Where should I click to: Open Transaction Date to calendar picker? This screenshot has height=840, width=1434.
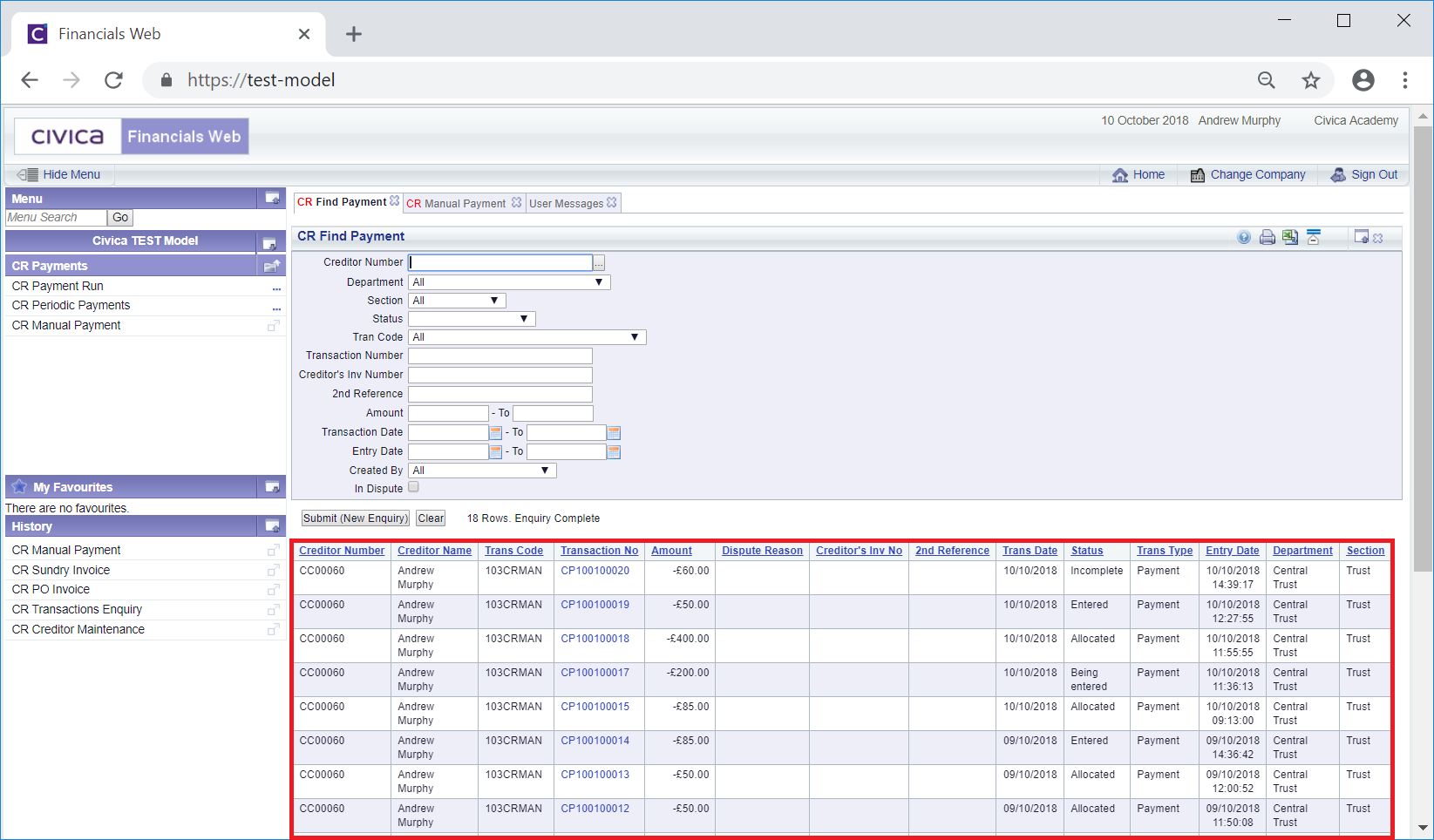(614, 432)
